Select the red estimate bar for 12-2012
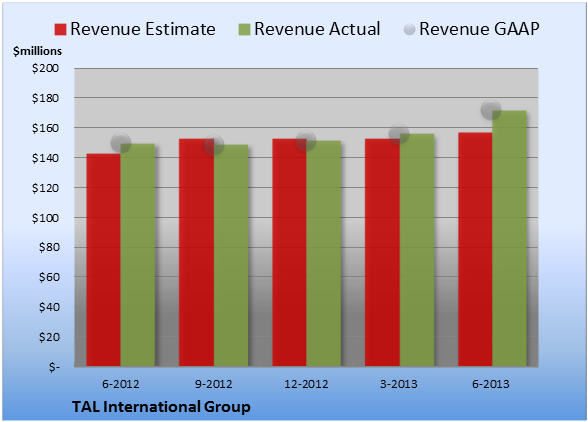 [x=290, y=252]
